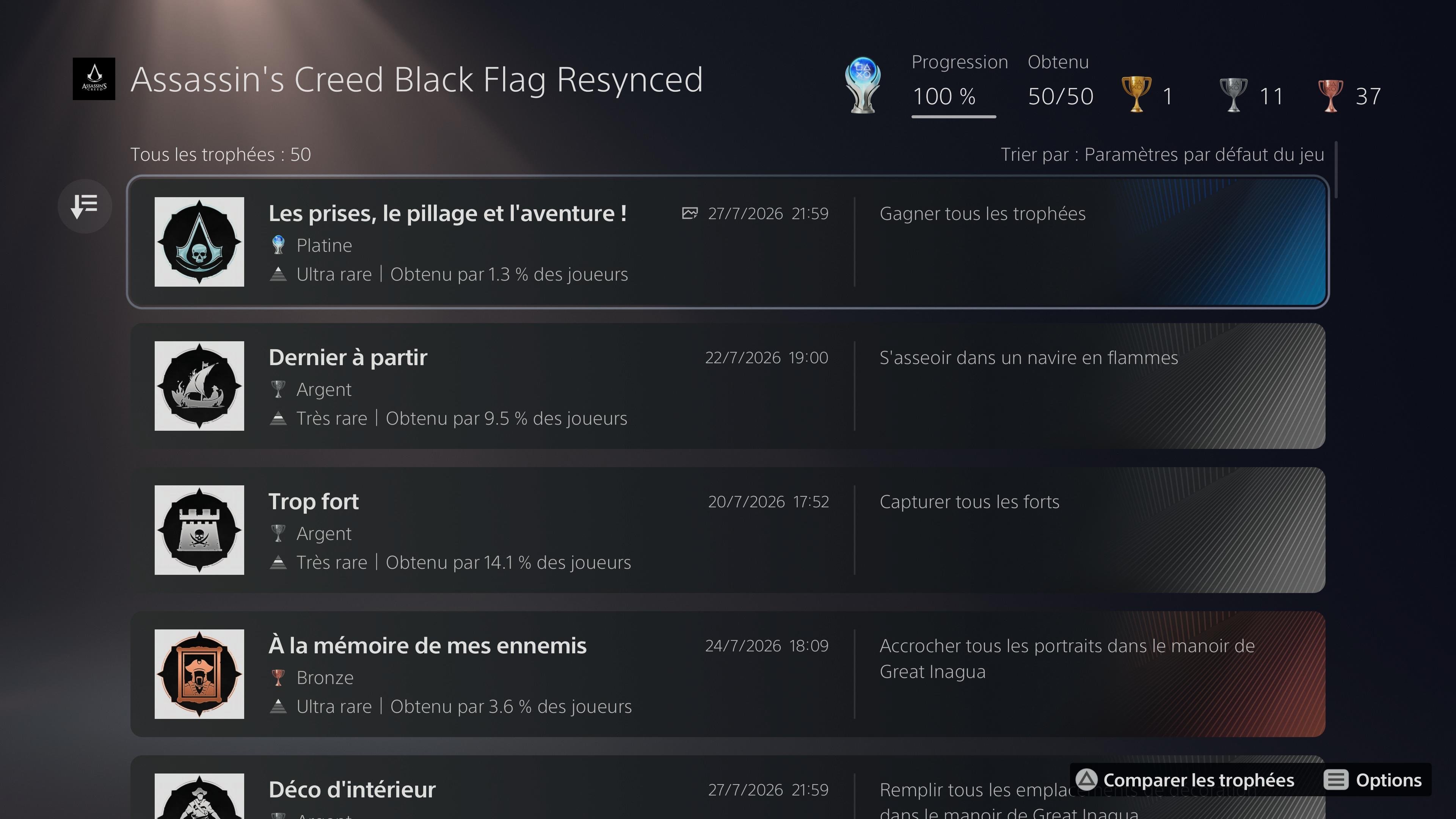Click the Assassin's Creed game logo icon
The height and width of the screenshot is (819, 1456).
tap(94, 79)
